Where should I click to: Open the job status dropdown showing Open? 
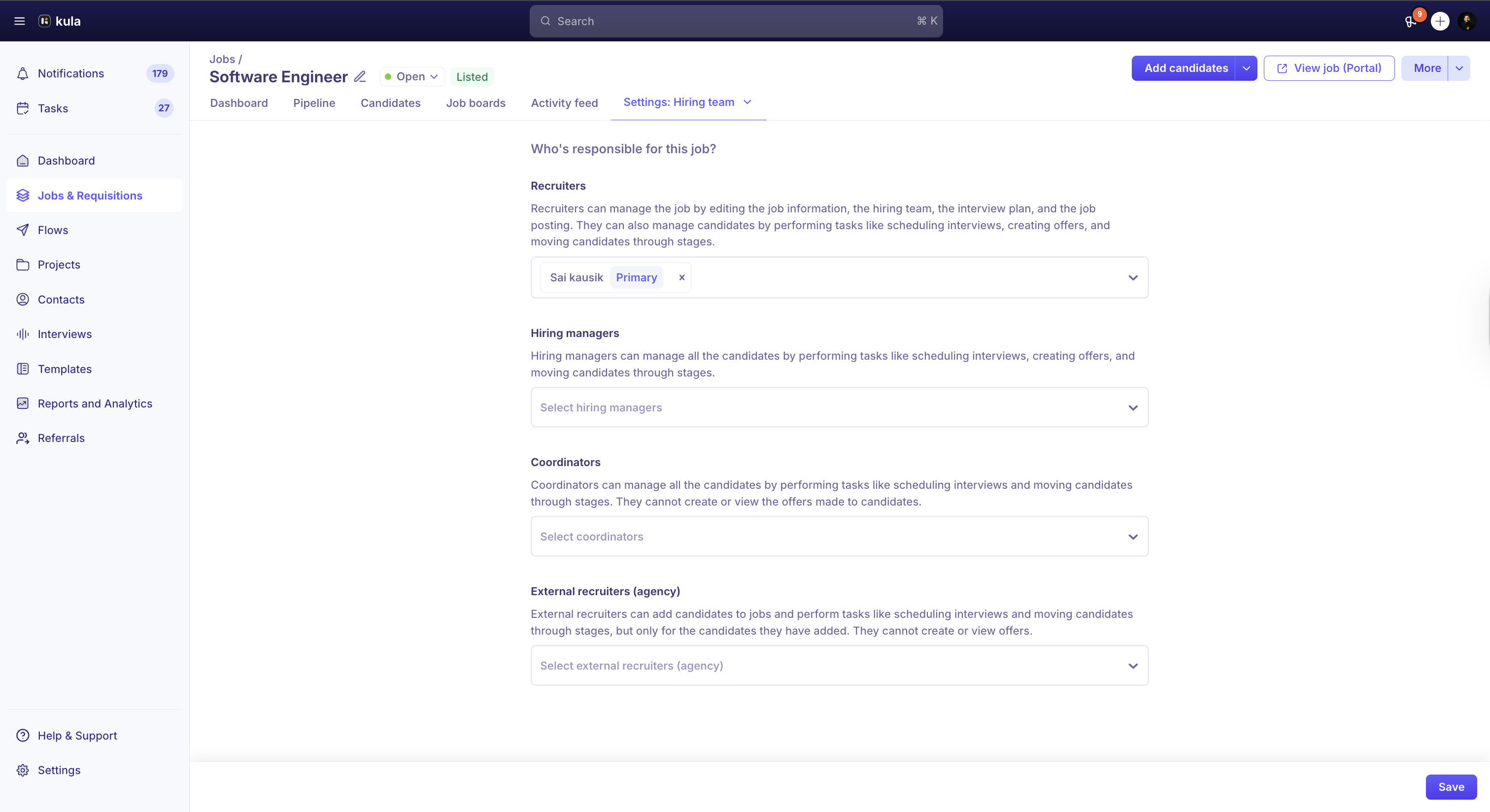(x=411, y=76)
